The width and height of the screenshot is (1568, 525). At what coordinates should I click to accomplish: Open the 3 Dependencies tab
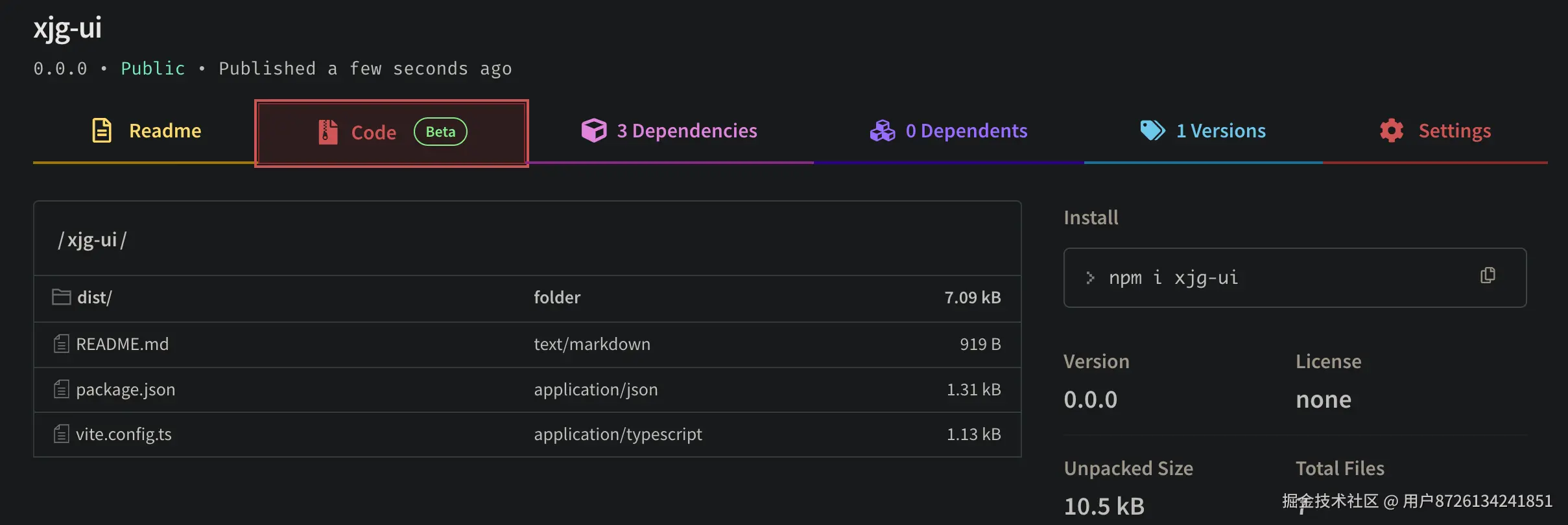687,131
